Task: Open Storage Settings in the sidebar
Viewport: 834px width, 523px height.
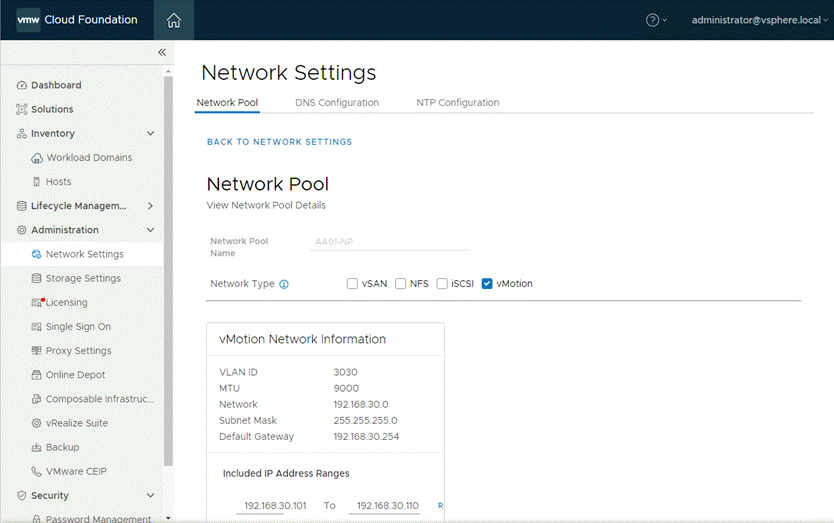Action: (83, 278)
